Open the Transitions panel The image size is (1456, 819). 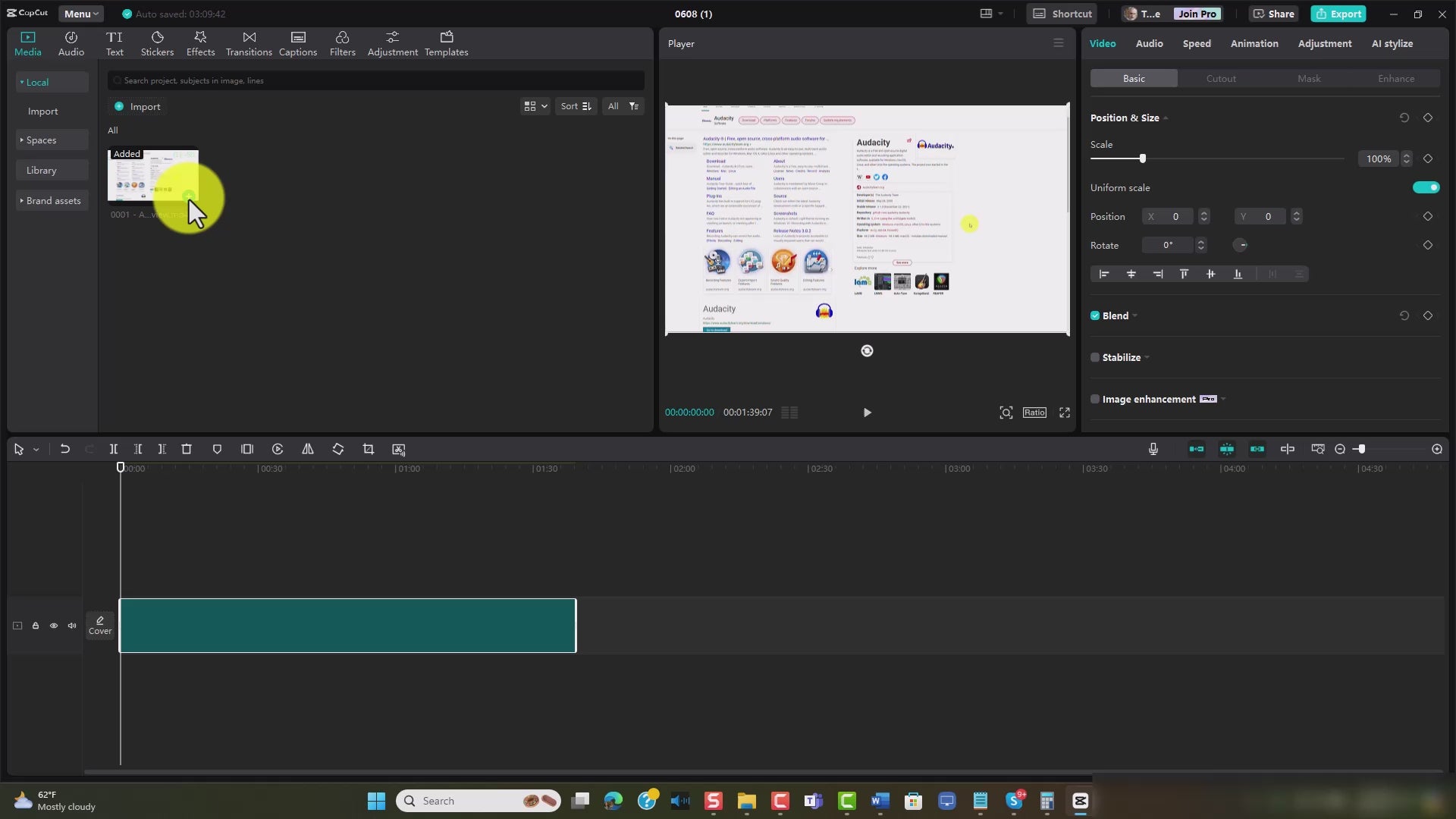249,42
